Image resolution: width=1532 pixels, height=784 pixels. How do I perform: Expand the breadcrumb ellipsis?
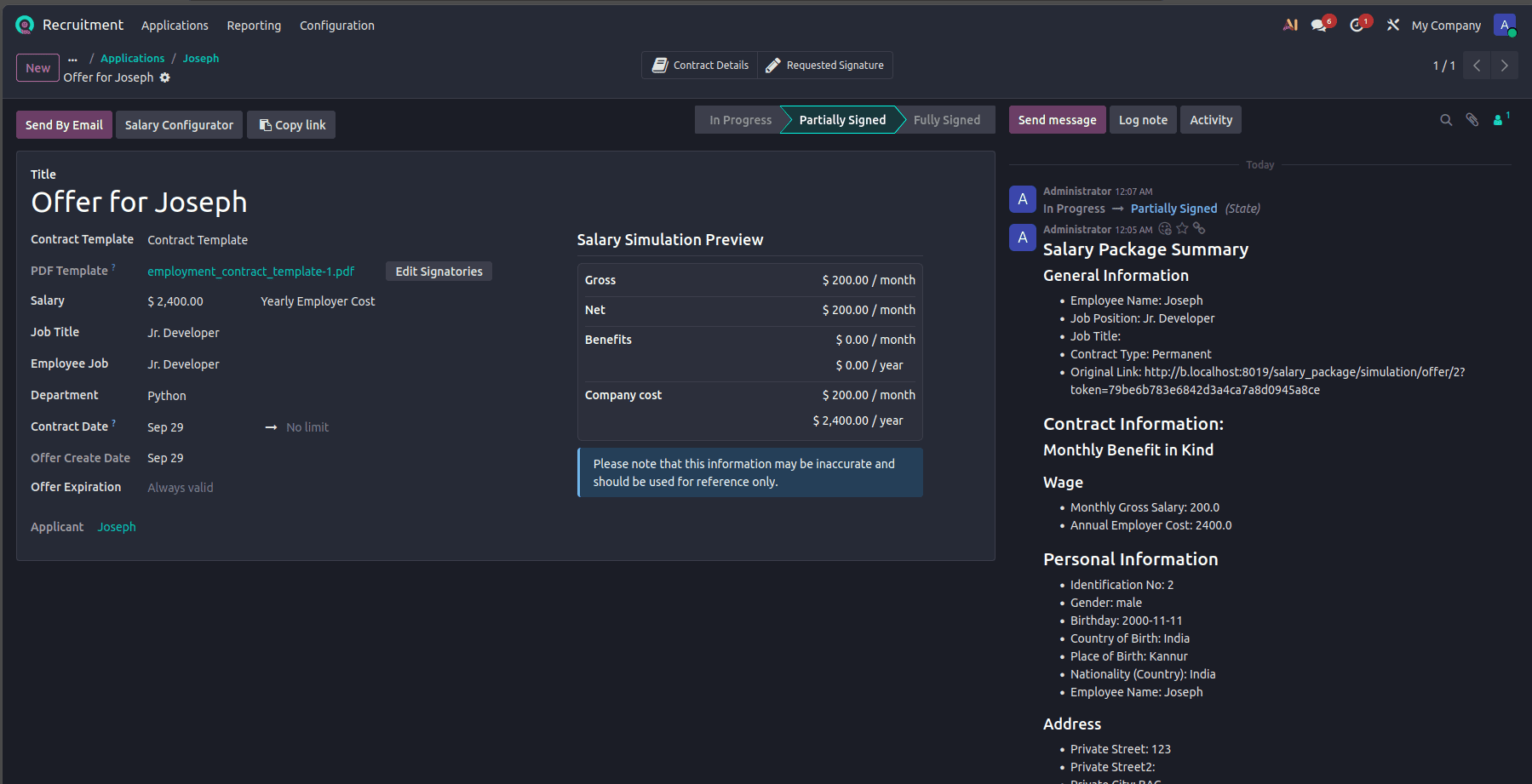tap(73, 59)
